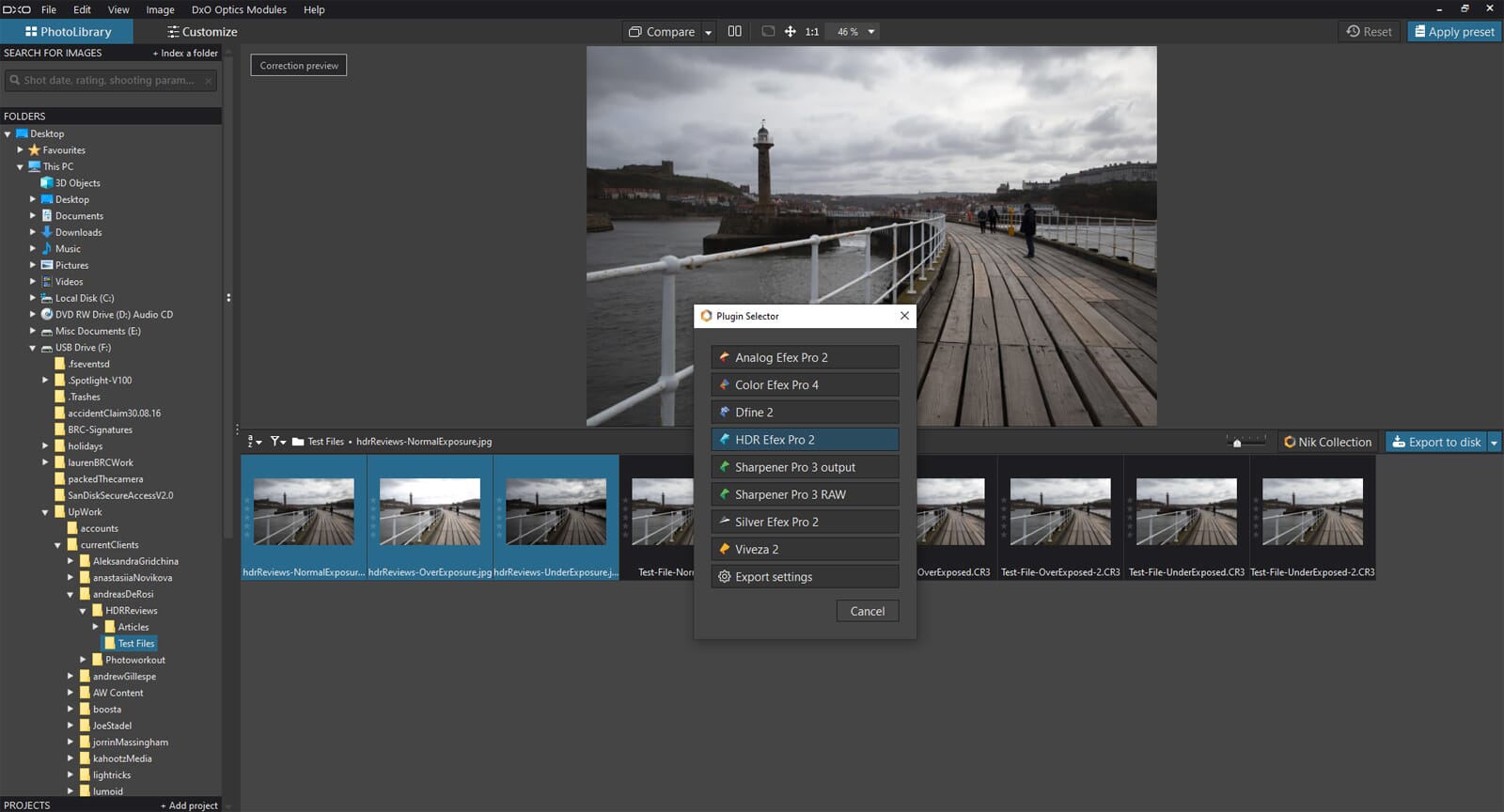This screenshot has height=812, width=1504.
Task: Set zoom to 1:1
Action: coord(812,32)
